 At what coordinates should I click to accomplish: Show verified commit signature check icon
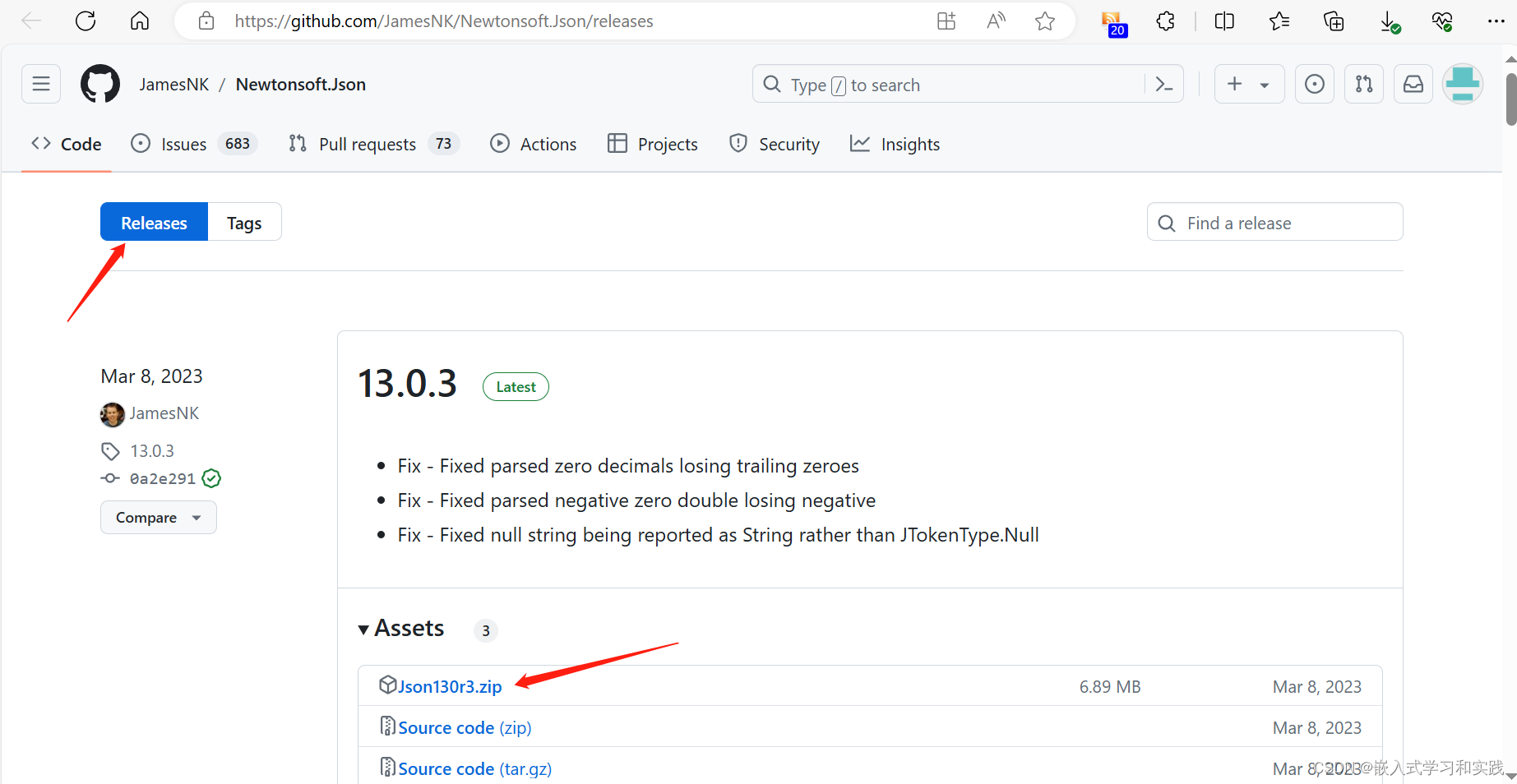point(211,478)
